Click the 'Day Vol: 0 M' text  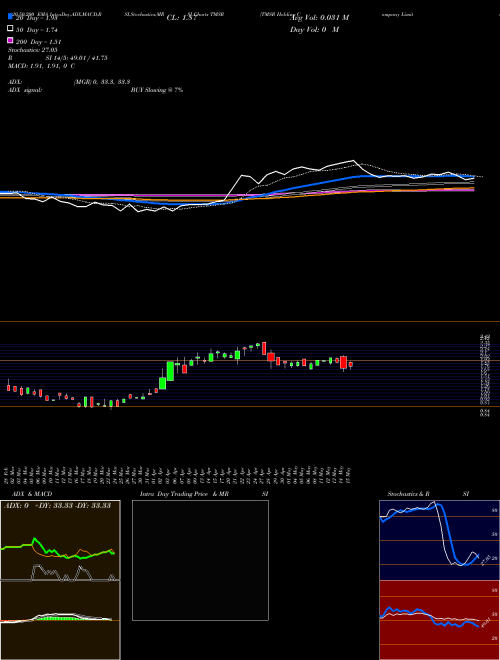(x=314, y=30)
